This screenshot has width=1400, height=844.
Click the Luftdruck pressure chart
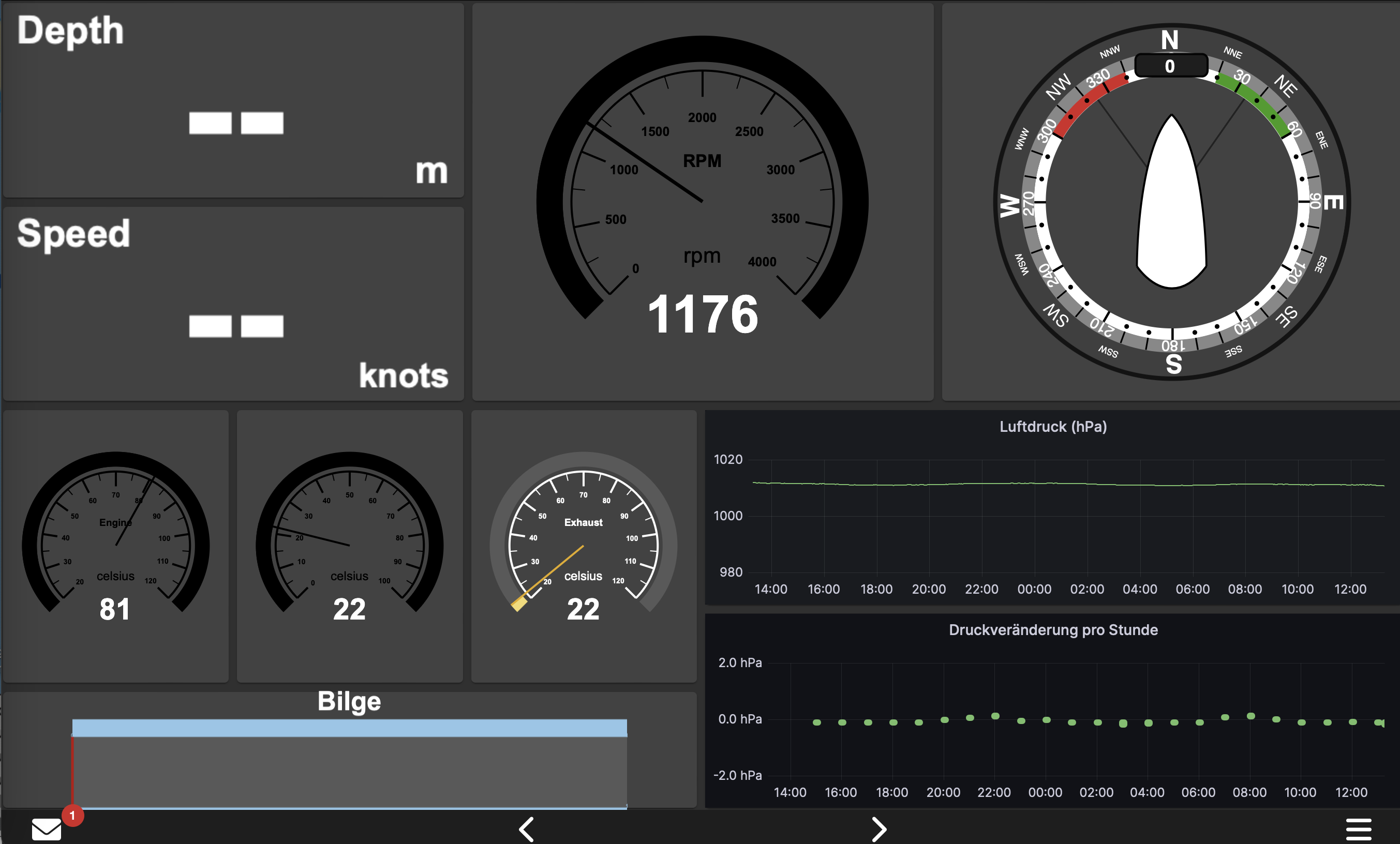[1051, 511]
